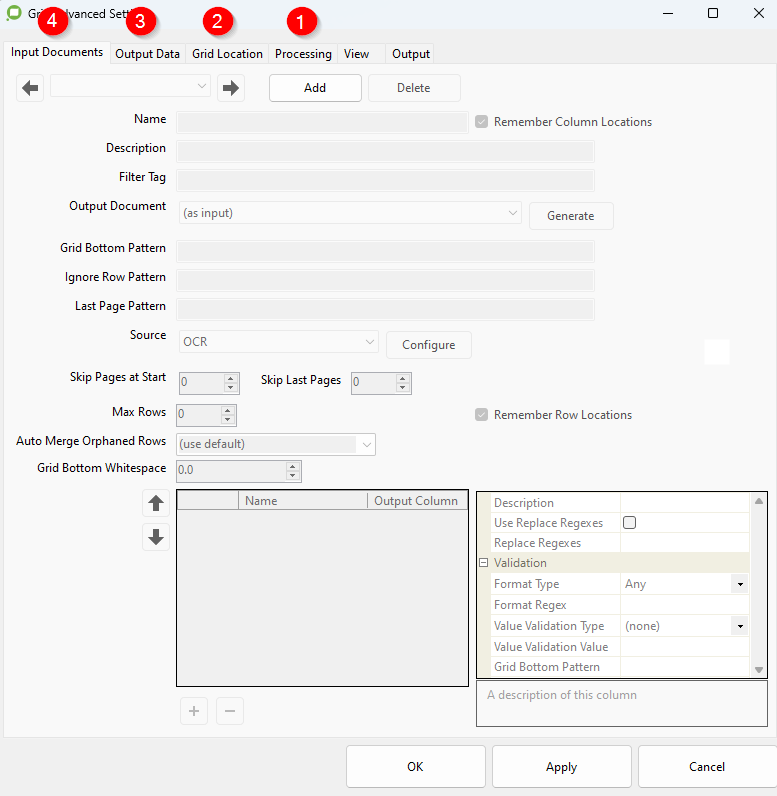Enable the Use Replace Regexes checkbox
Screen dimensions: 777x796
tap(630, 523)
